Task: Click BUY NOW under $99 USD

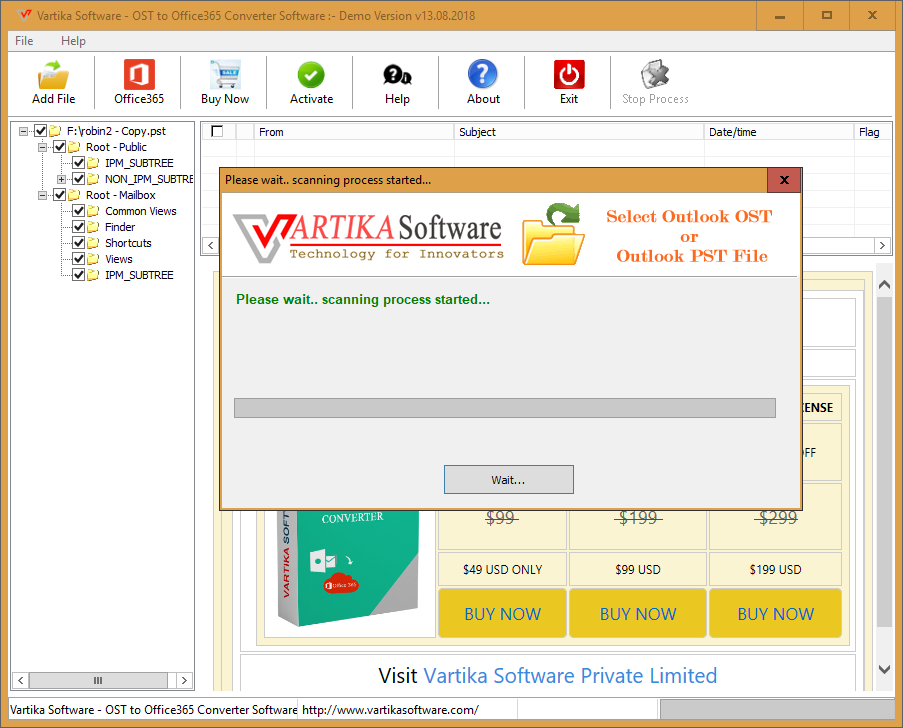Action: [638, 613]
